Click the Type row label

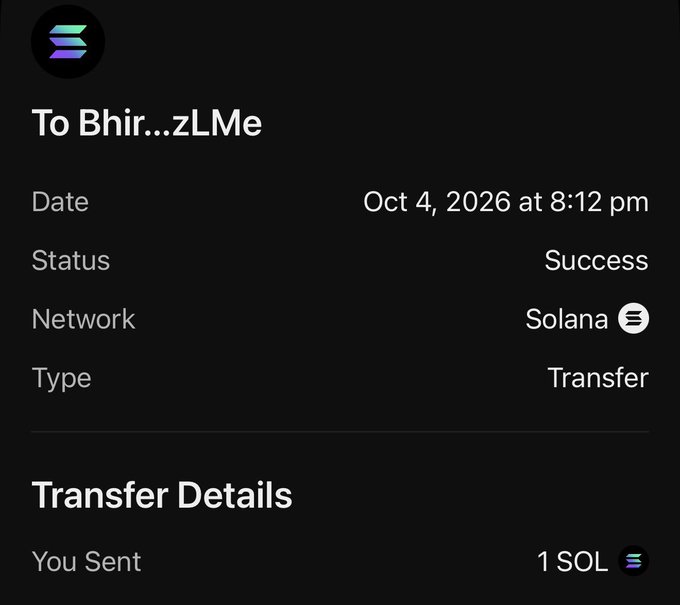pos(62,379)
